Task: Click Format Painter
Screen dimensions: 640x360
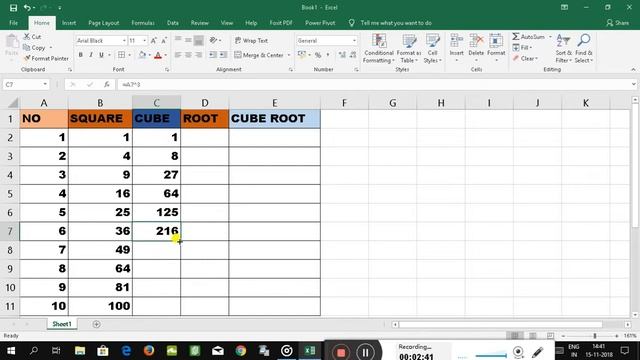Action: (x=46, y=58)
